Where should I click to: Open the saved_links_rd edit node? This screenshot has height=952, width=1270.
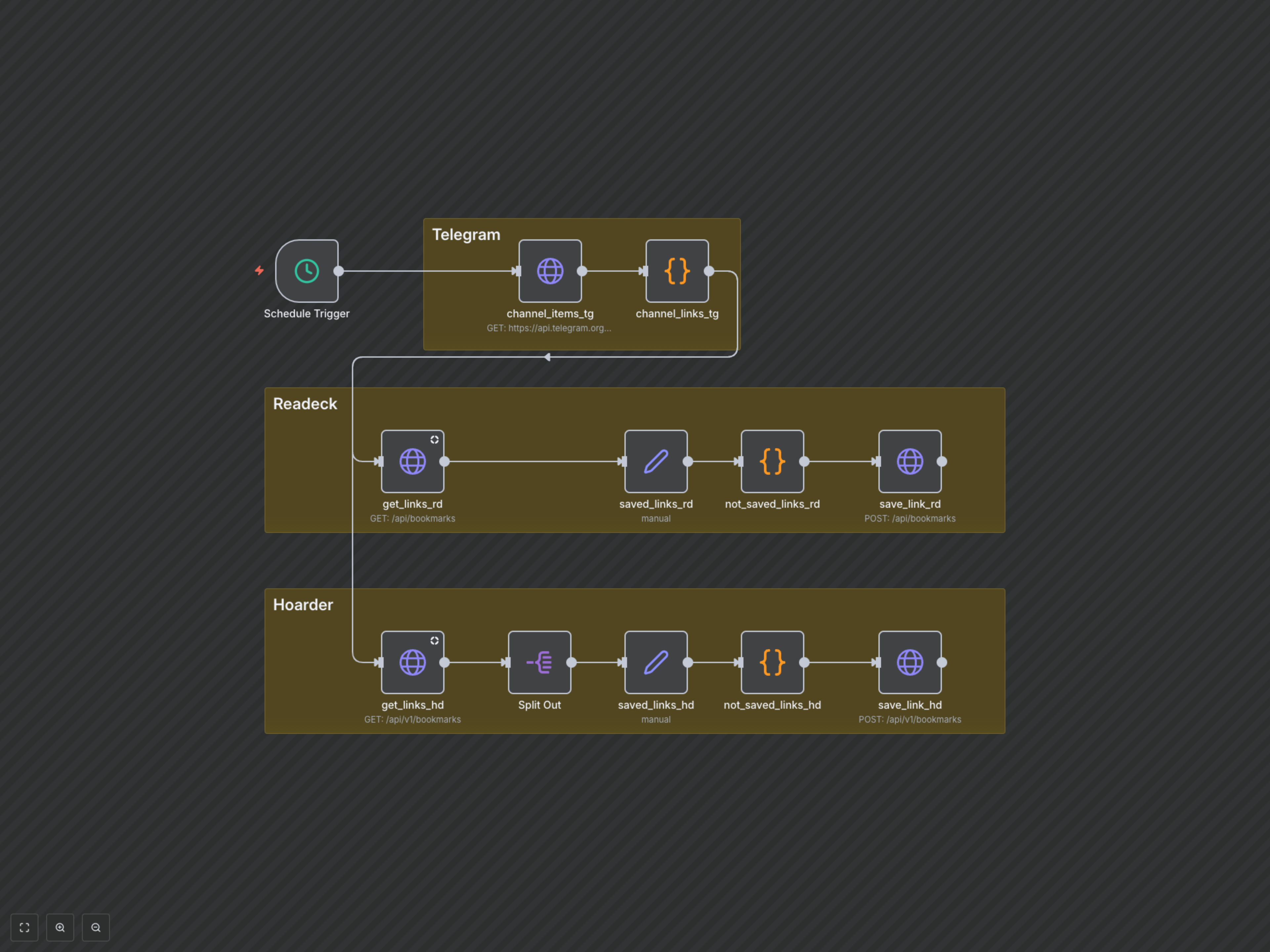(656, 461)
